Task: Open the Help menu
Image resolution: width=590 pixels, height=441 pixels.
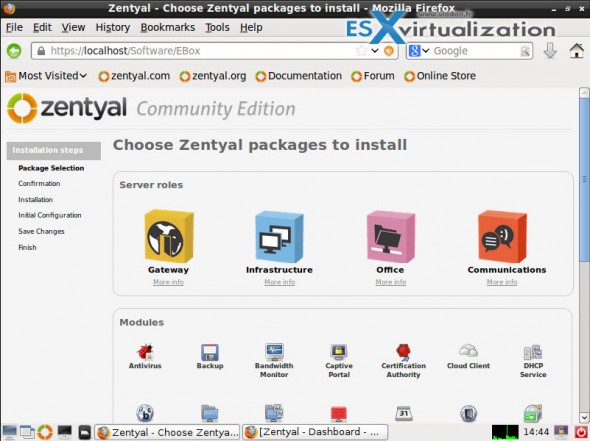Action: point(251,27)
